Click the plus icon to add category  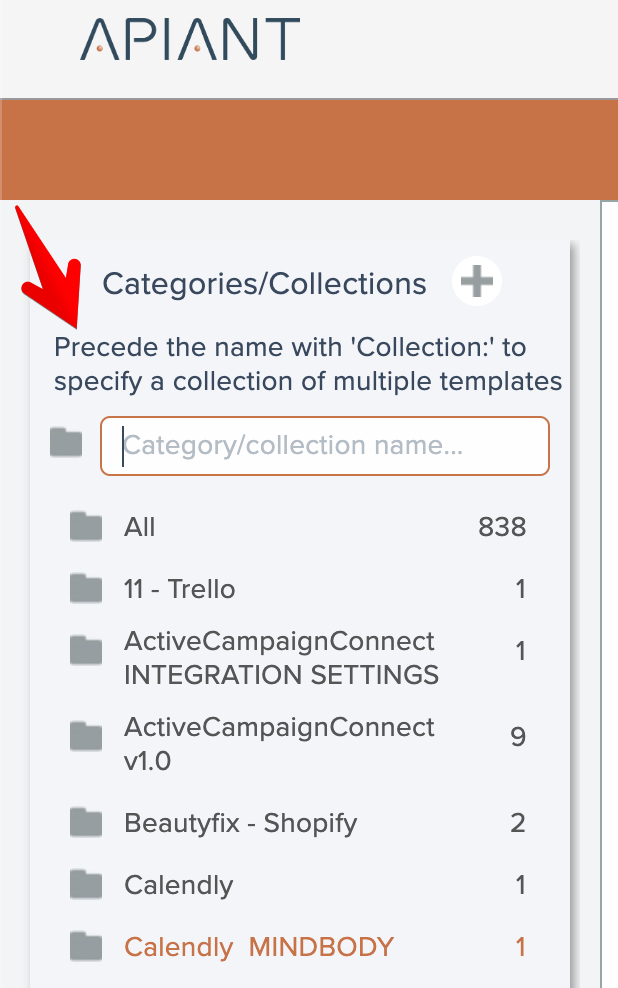click(477, 282)
